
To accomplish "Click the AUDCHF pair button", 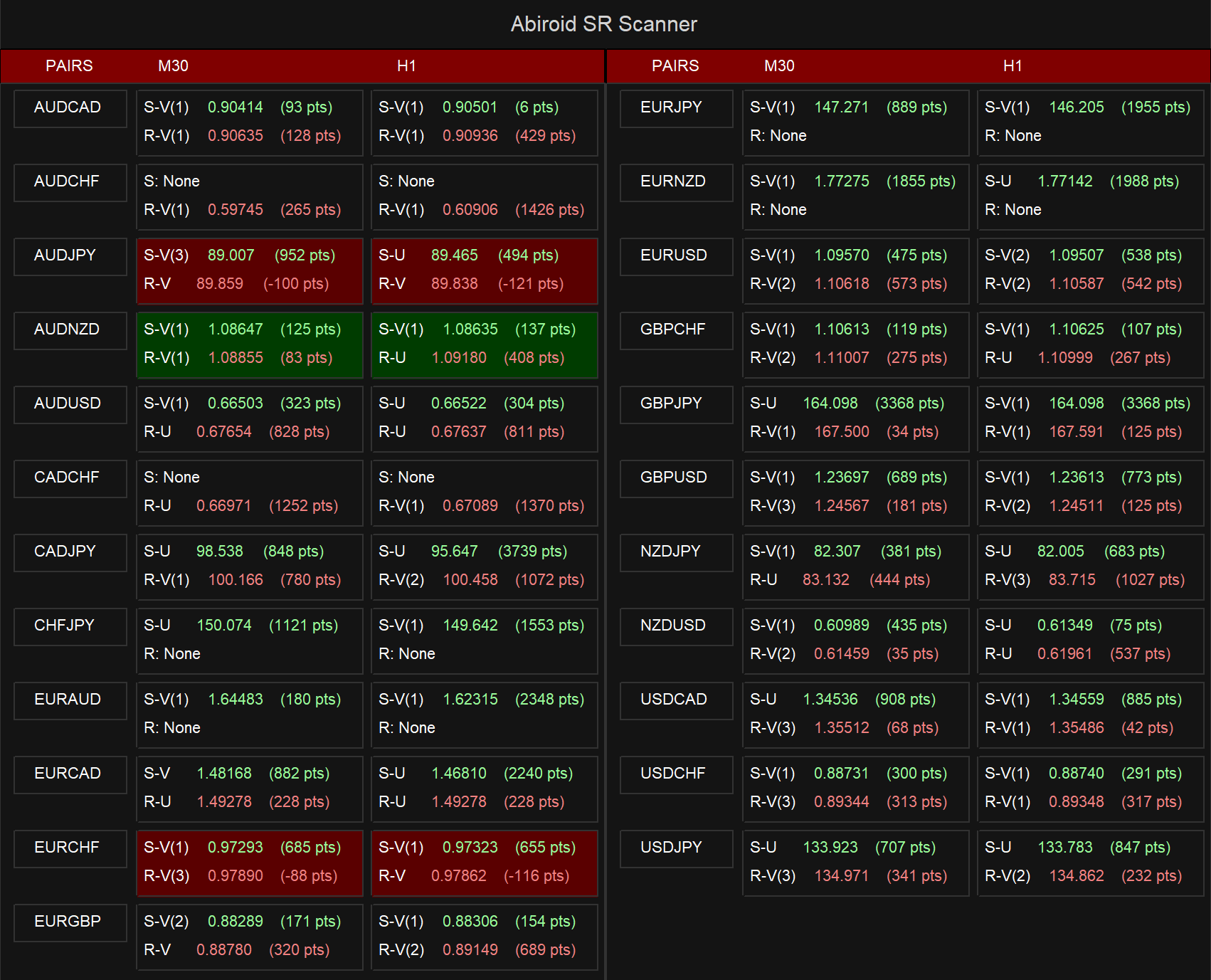I will pos(70,182).
